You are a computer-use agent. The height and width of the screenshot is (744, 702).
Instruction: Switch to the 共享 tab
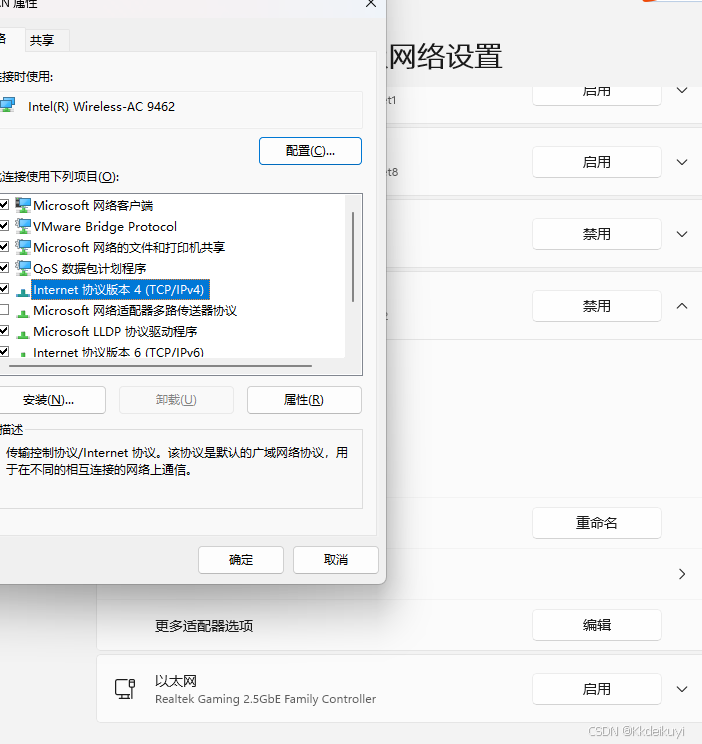click(x=42, y=40)
